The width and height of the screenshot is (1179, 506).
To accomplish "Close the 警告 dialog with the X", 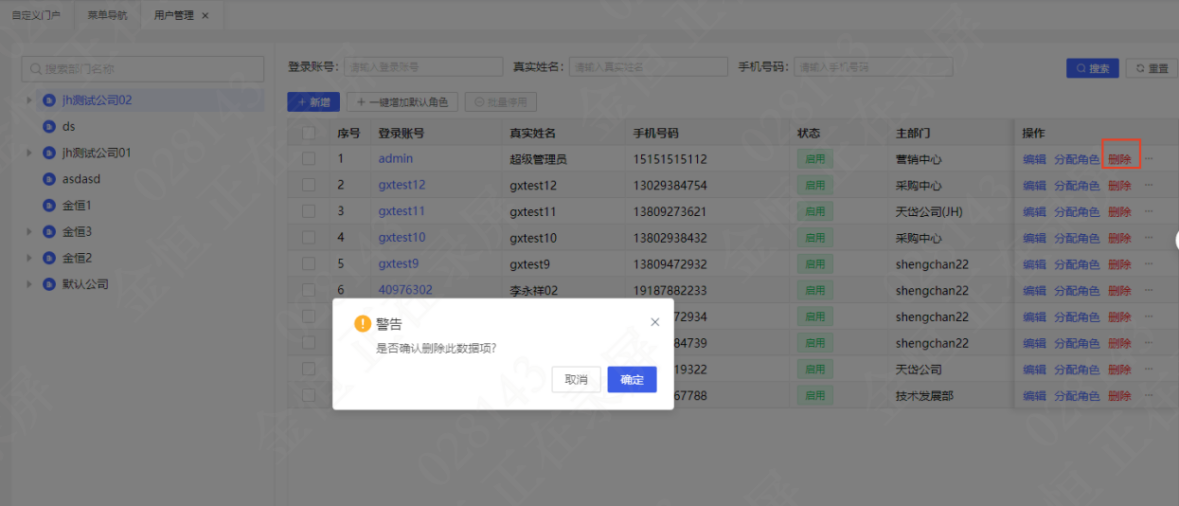I will point(654,322).
